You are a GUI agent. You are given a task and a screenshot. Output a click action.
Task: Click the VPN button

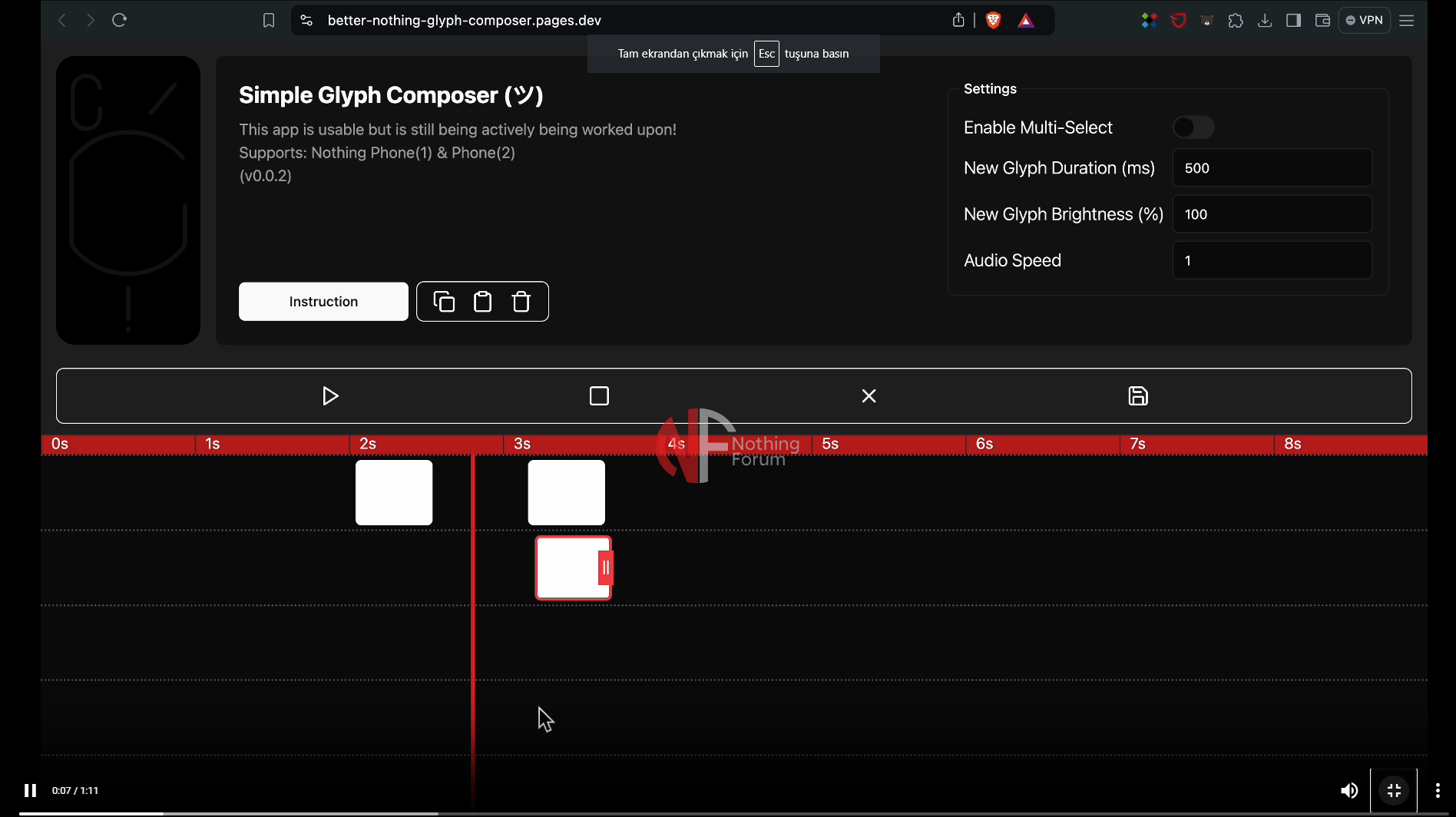[x=1365, y=21]
